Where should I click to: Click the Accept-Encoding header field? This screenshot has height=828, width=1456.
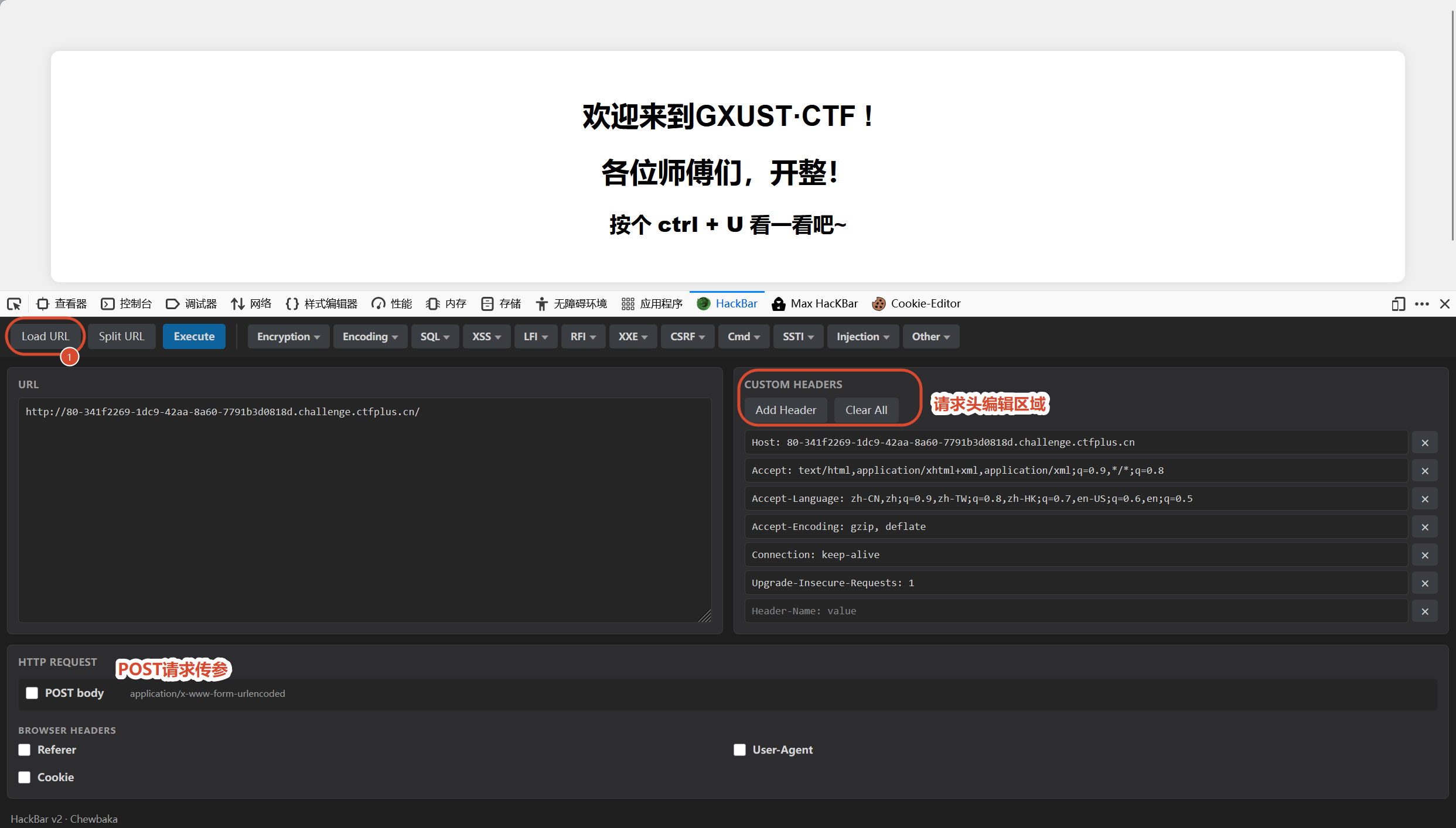[1076, 526]
